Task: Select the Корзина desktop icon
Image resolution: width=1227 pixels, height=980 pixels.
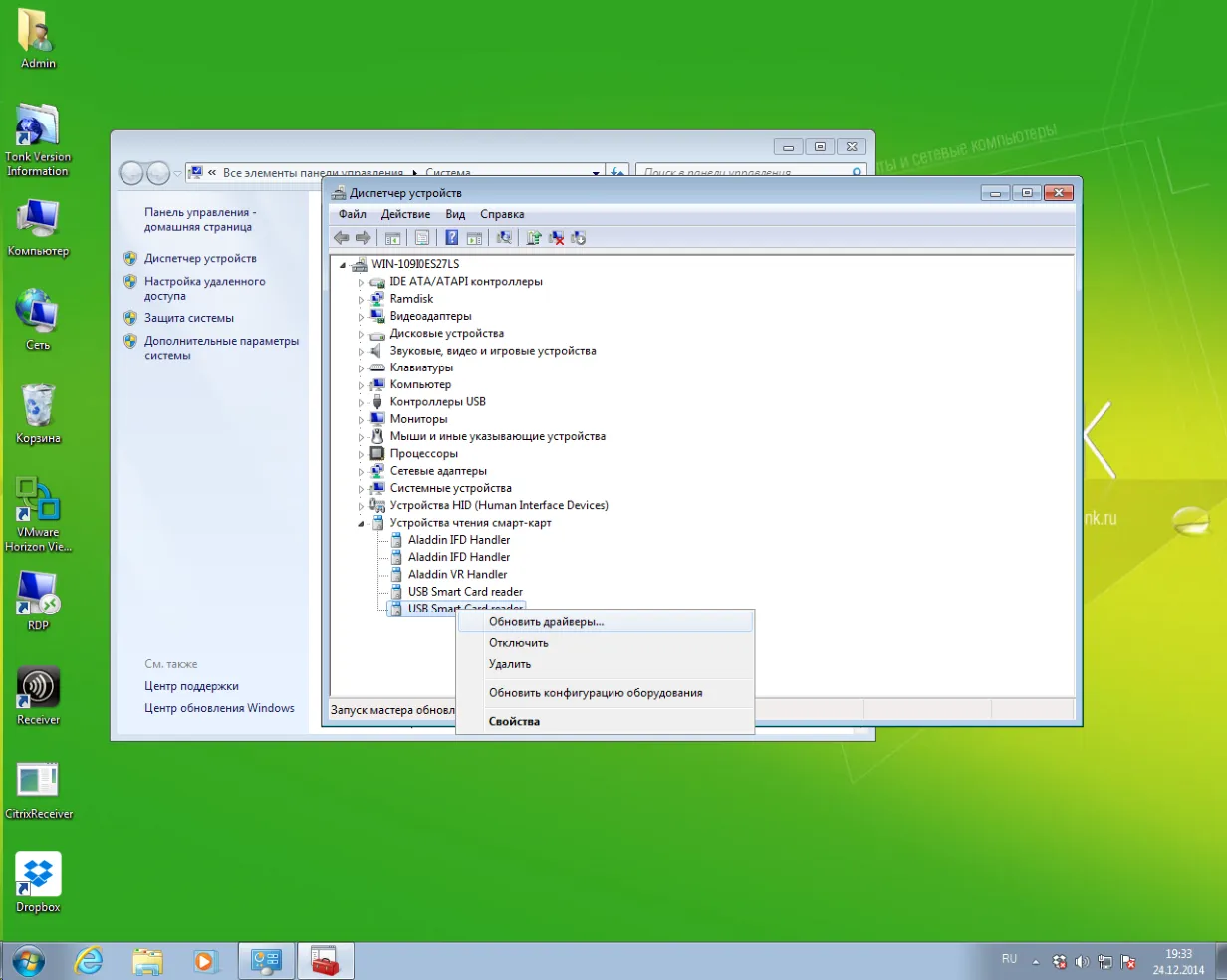Action: pos(38,413)
